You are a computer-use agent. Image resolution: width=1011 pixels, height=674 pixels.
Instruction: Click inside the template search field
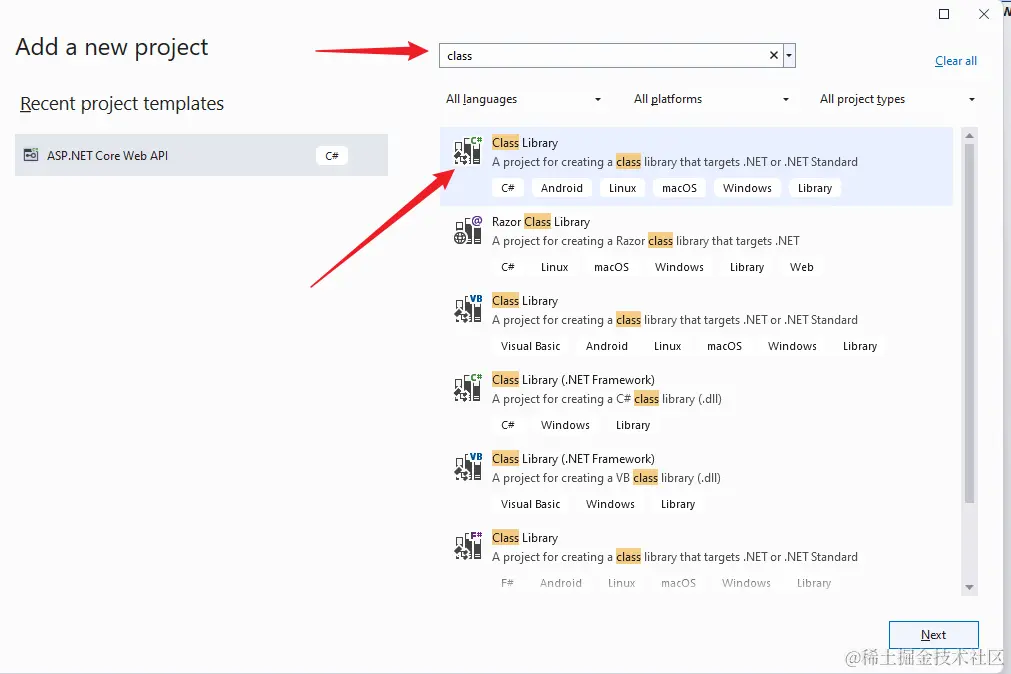[604, 55]
